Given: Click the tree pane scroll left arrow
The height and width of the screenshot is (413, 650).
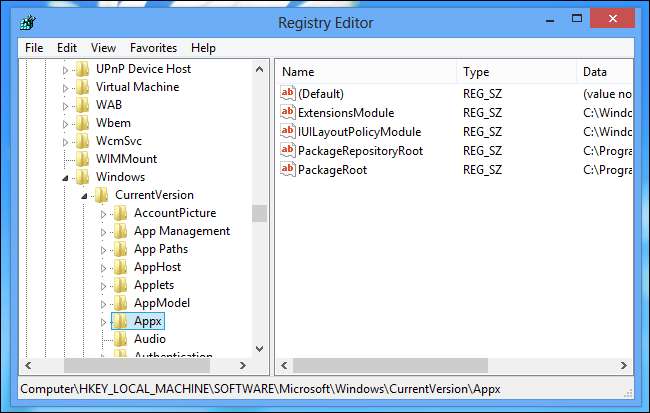Looking at the screenshot, I should 28,365.
